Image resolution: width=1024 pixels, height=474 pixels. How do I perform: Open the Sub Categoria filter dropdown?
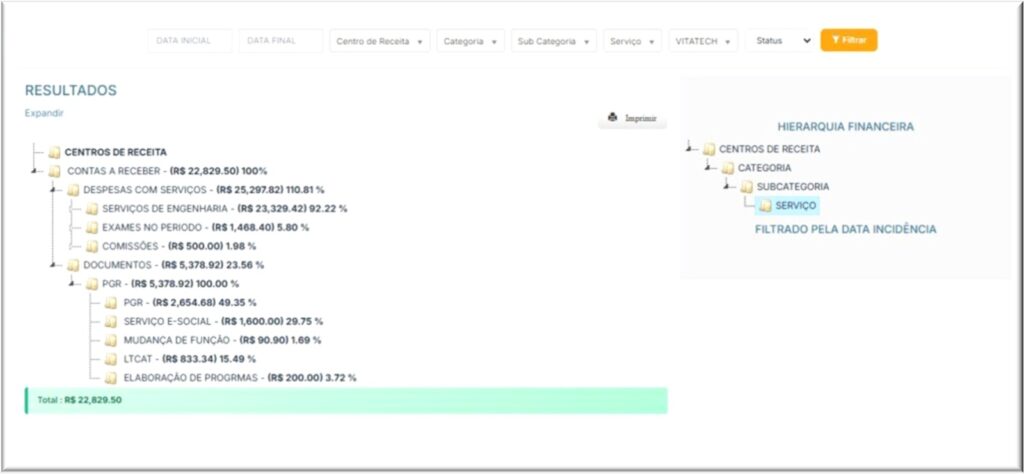[x=553, y=41]
